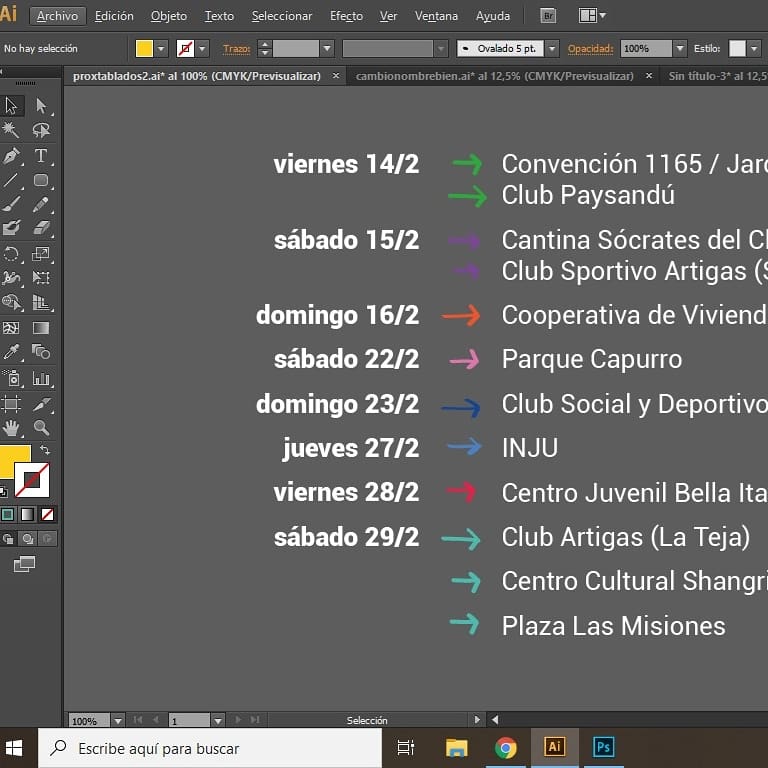
Task: Select the Type tool
Action: [x=41, y=156]
